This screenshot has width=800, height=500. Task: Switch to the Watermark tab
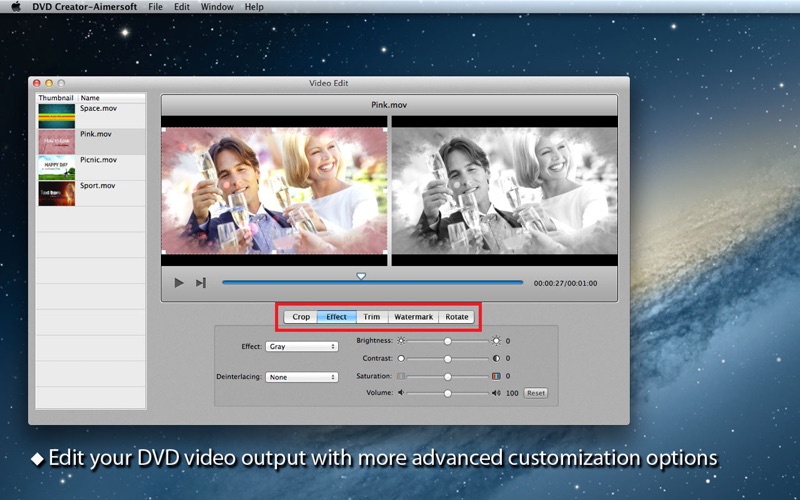pyautogui.click(x=413, y=317)
